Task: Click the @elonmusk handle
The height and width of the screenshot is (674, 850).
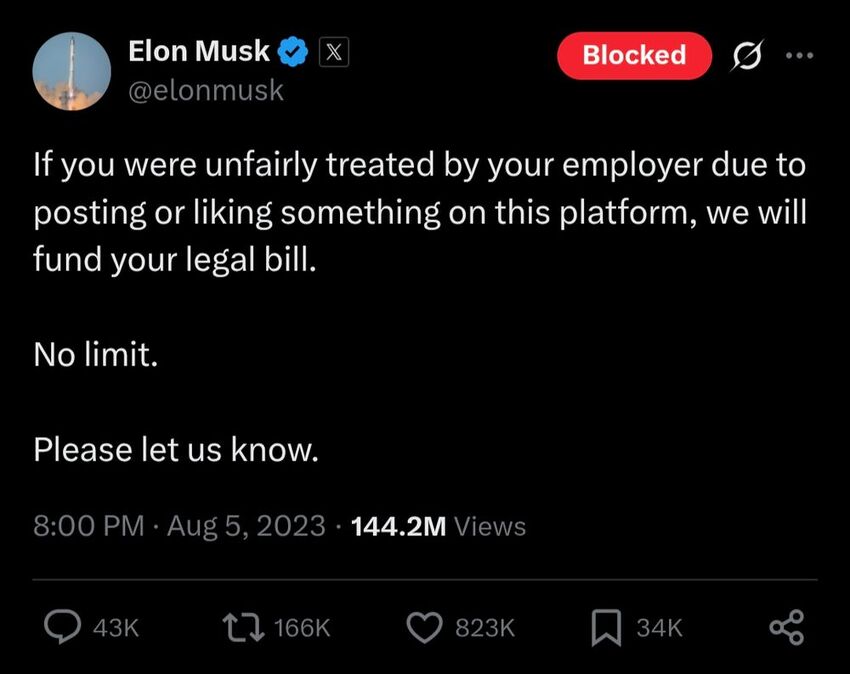Action: pyautogui.click(x=206, y=90)
